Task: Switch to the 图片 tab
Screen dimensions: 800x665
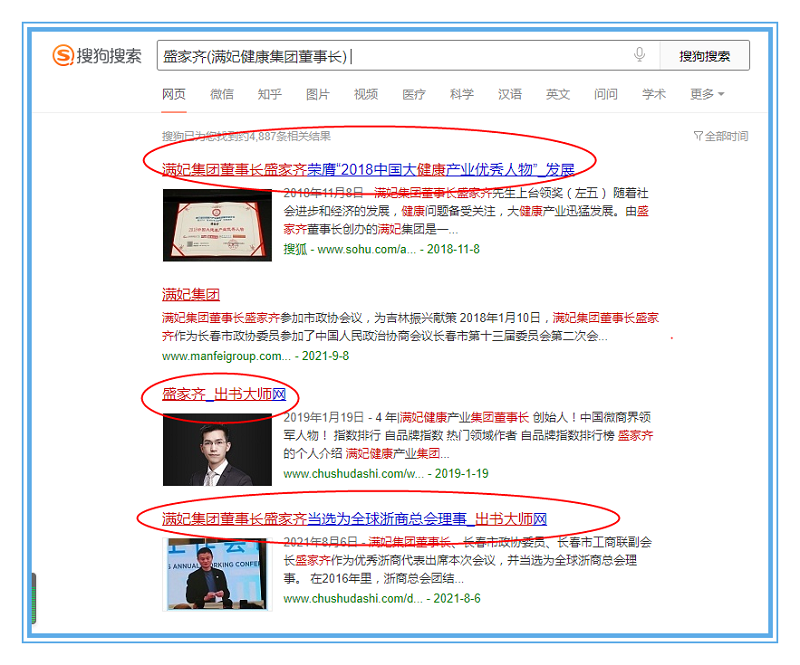Action: click(x=317, y=94)
